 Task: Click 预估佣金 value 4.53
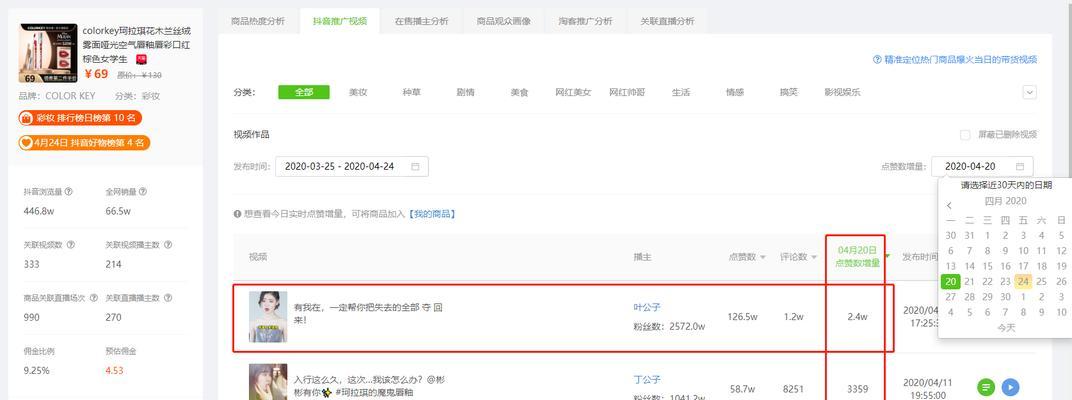coord(114,371)
